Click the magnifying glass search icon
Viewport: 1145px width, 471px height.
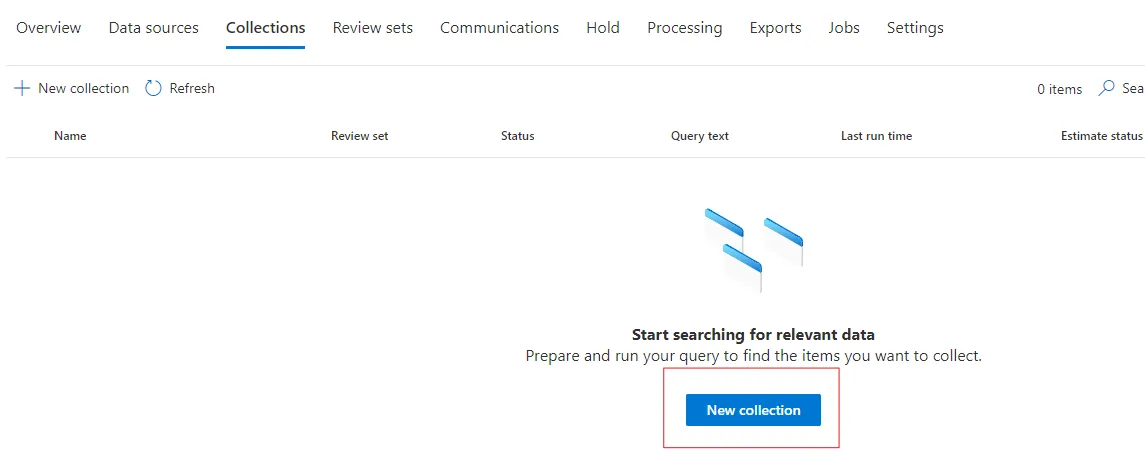1106,89
